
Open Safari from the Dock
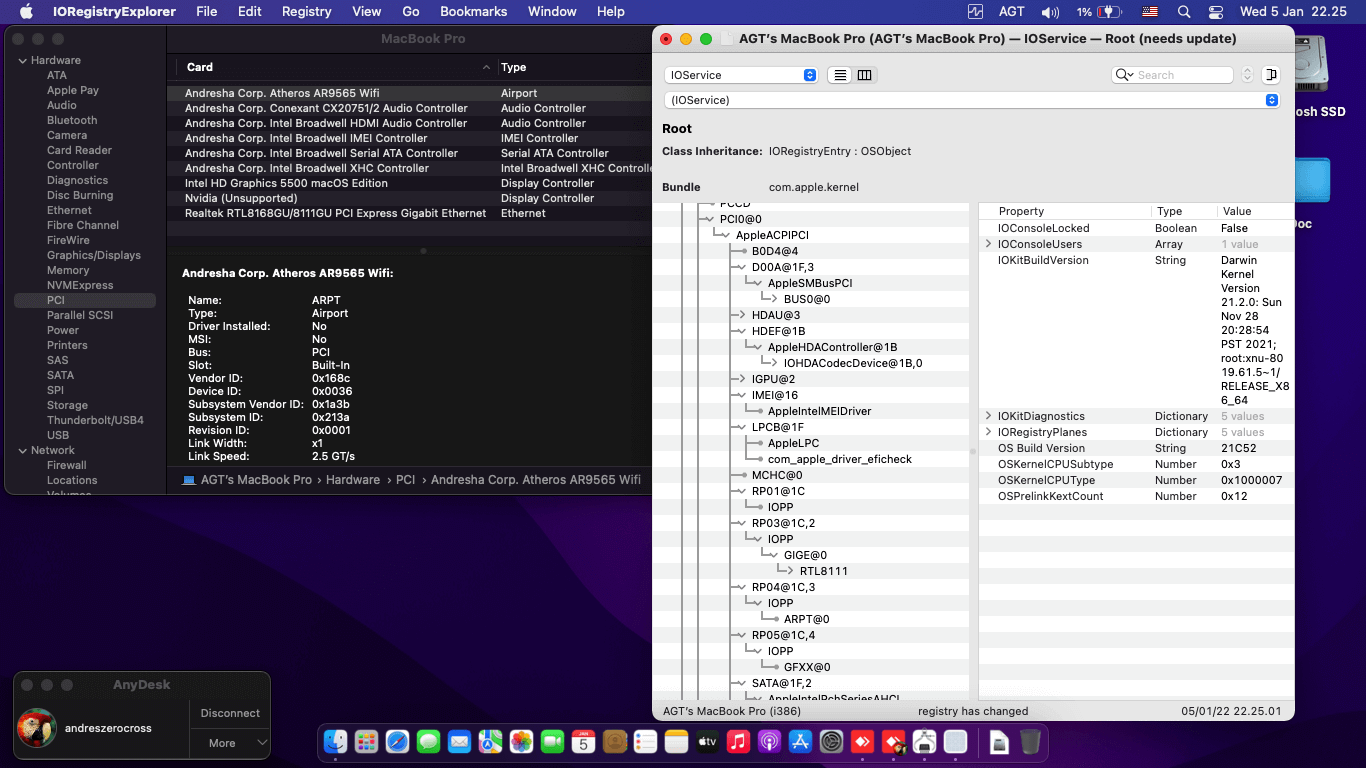(x=397, y=742)
